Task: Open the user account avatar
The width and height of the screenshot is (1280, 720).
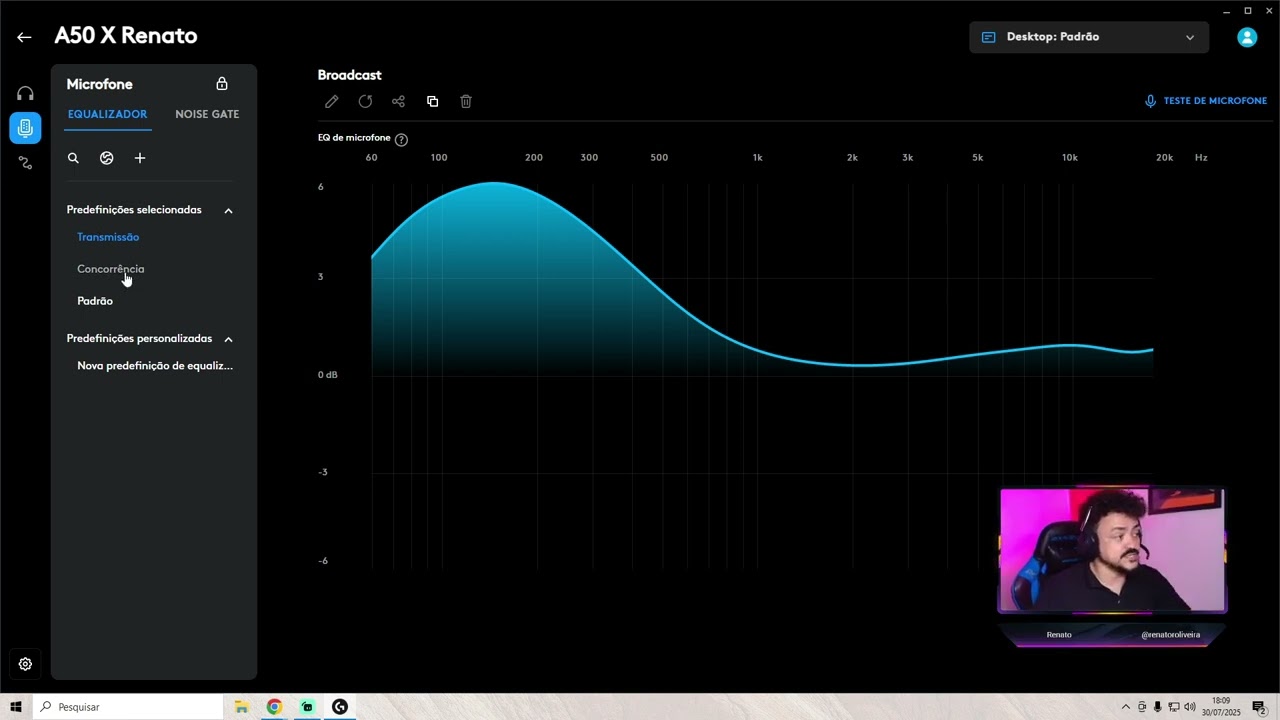Action: point(1247,37)
